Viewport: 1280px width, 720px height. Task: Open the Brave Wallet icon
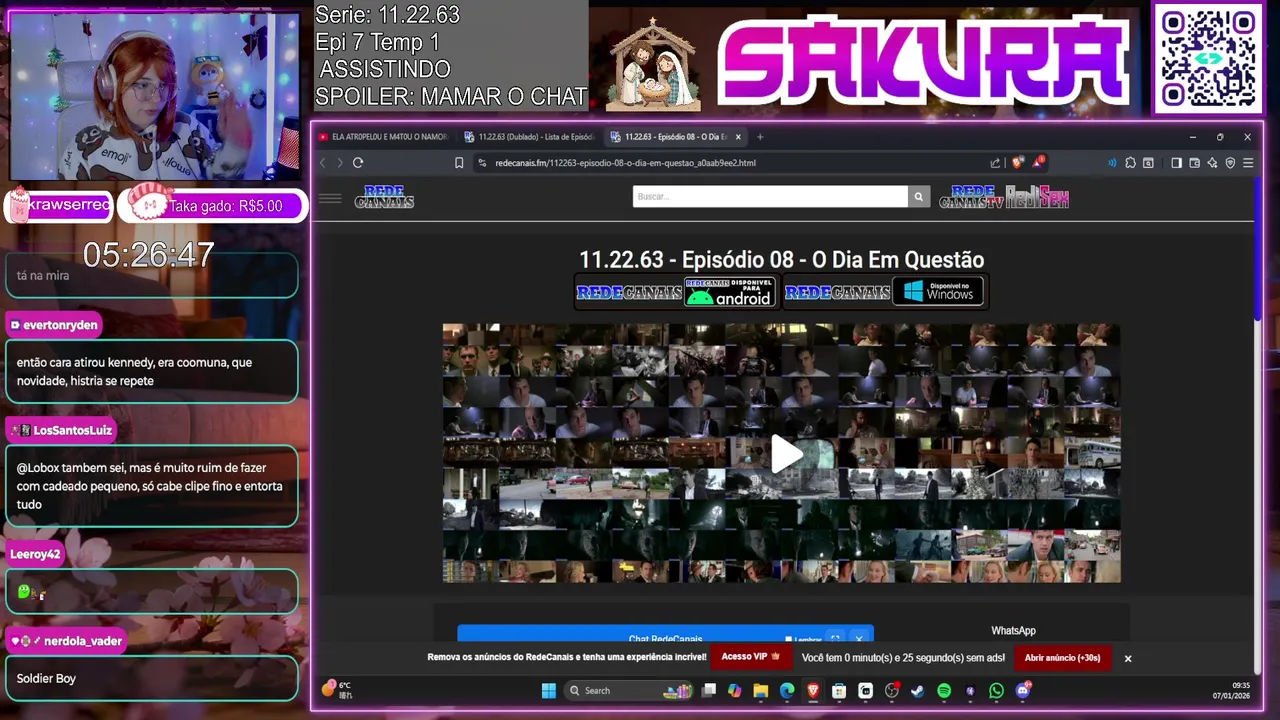[1195, 163]
